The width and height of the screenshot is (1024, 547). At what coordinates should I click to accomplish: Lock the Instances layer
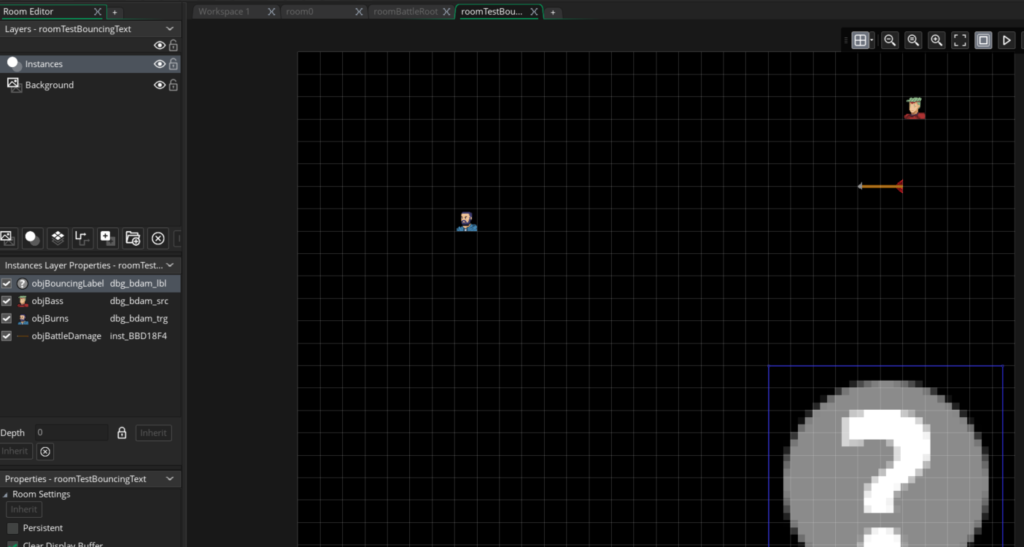173,64
